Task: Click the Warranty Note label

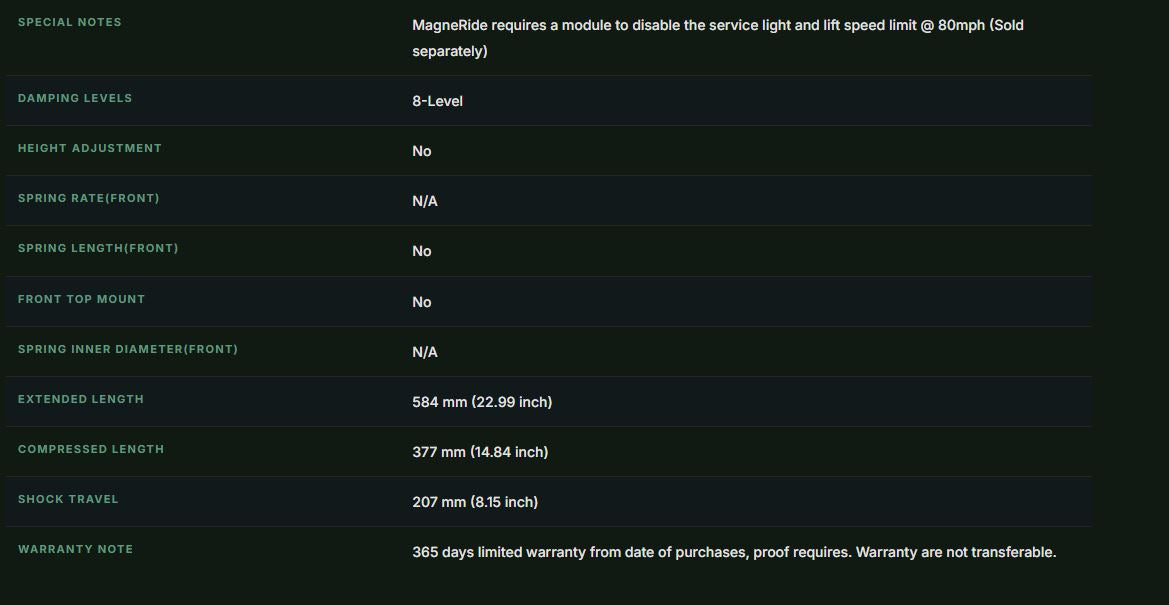Action: (x=75, y=549)
